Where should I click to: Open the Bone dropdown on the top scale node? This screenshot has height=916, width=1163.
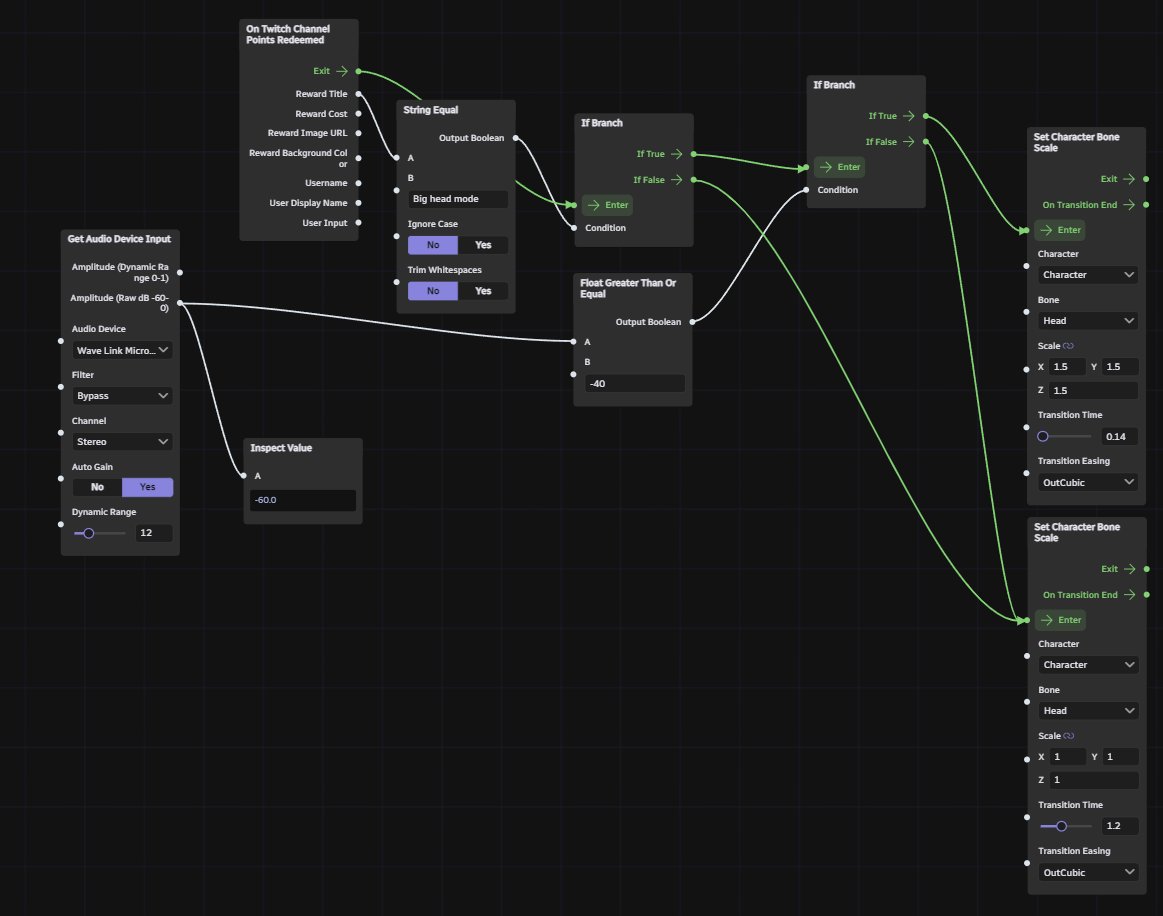point(1087,321)
